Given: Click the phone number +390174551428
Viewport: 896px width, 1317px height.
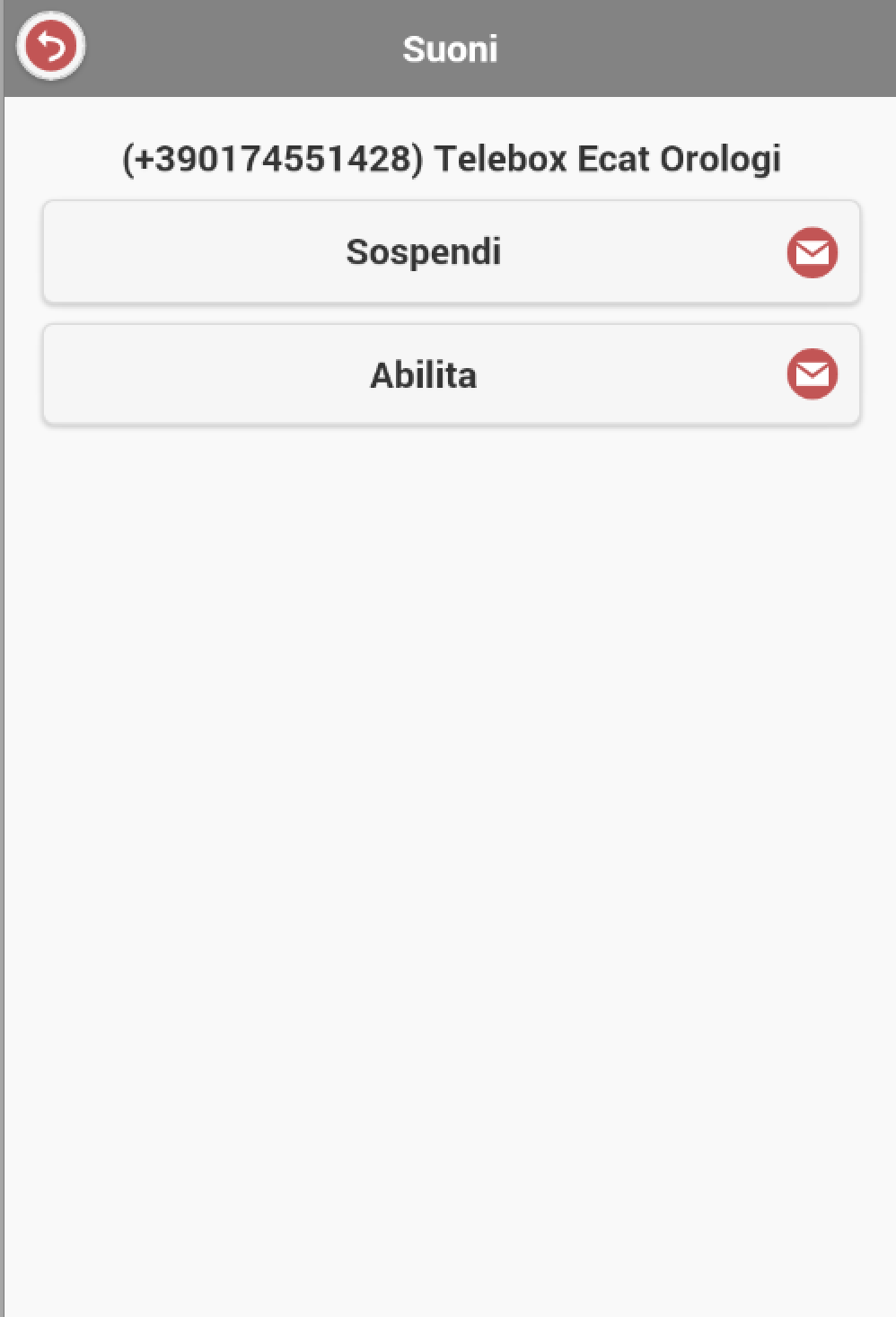Looking at the screenshot, I should point(273,159).
